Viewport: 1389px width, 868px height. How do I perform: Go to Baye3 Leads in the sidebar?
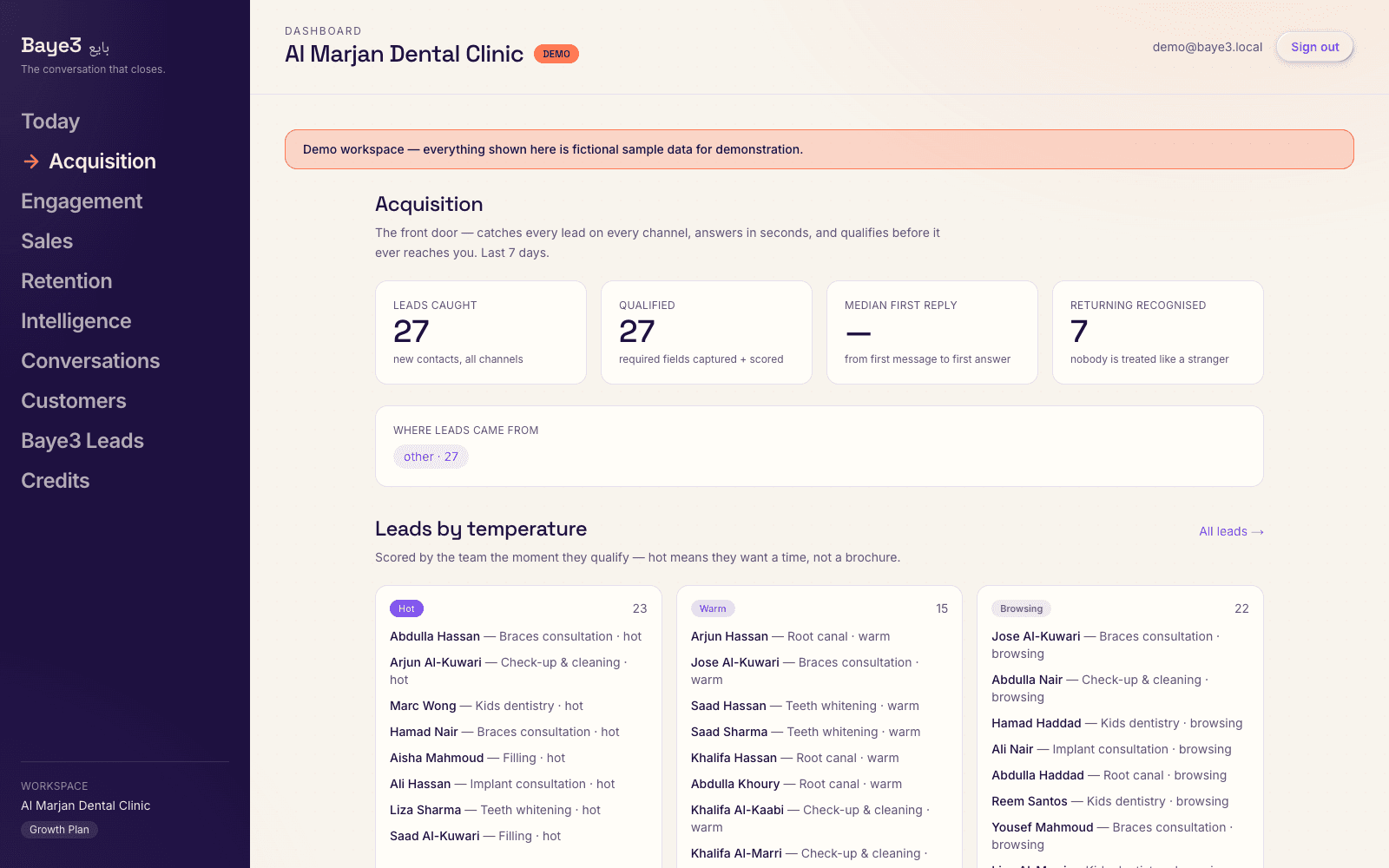tap(82, 441)
